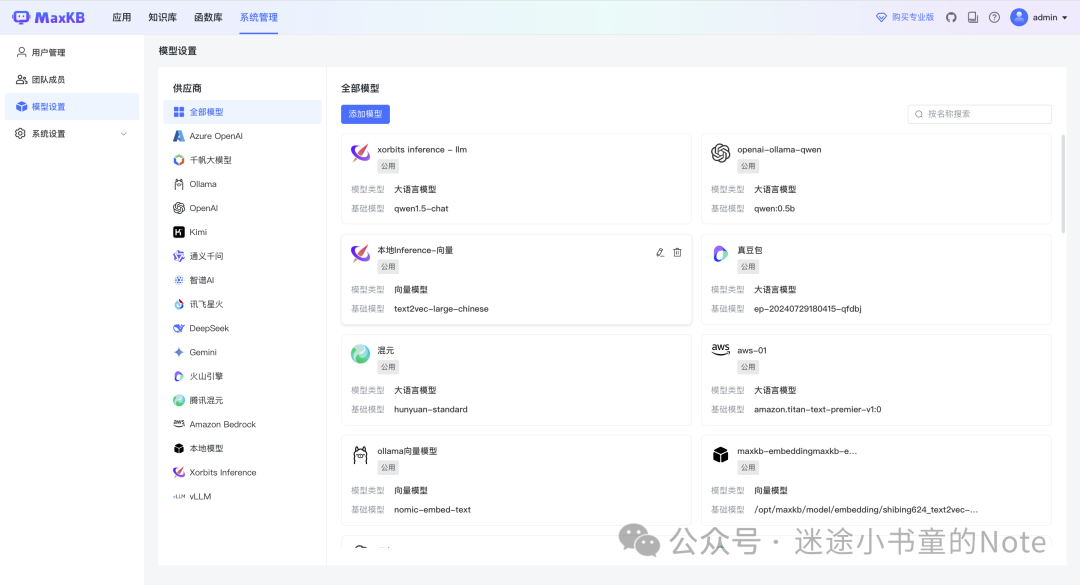This screenshot has height=585, width=1080.
Task: Click the maxkb-embedding card cube icon
Action: coord(720,455)
